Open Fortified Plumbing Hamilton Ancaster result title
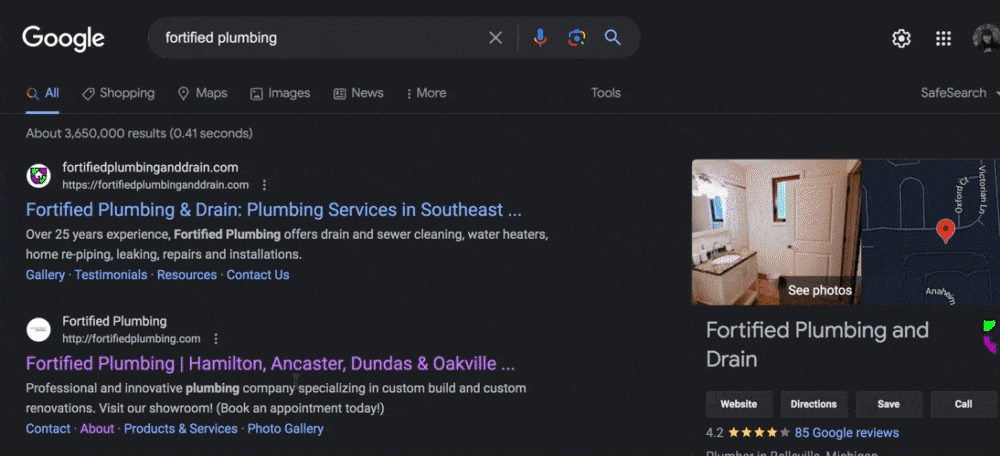Viewport: 1000px width, 456px height. (270, 364)
